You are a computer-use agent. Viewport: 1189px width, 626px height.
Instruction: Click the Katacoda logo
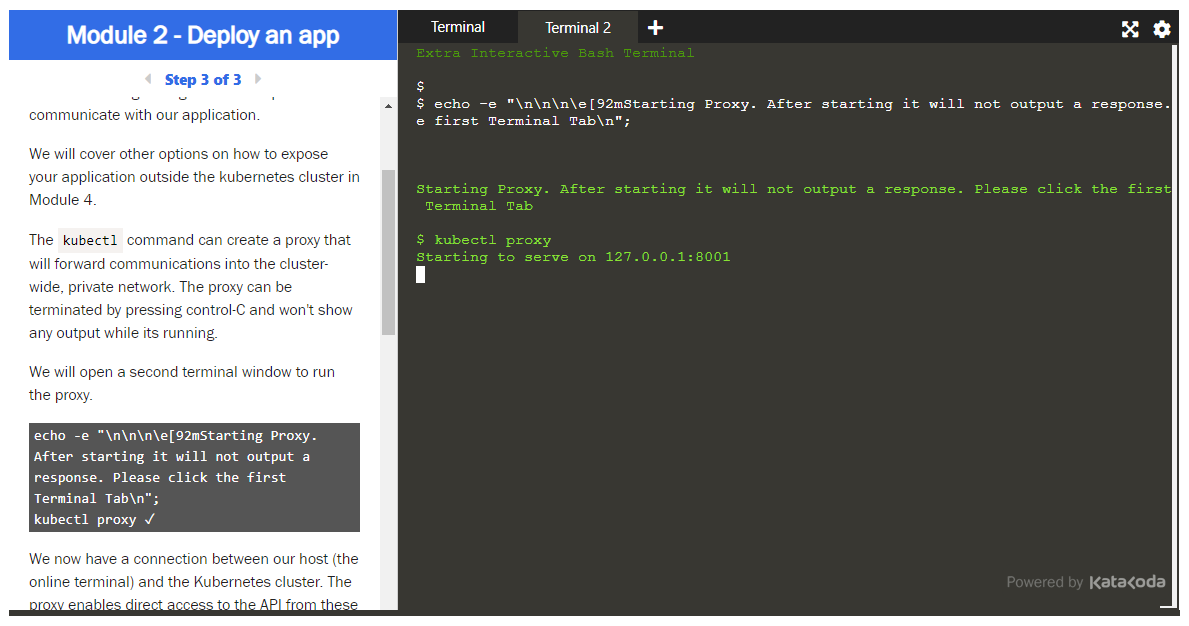click(x=1128, y=582)
